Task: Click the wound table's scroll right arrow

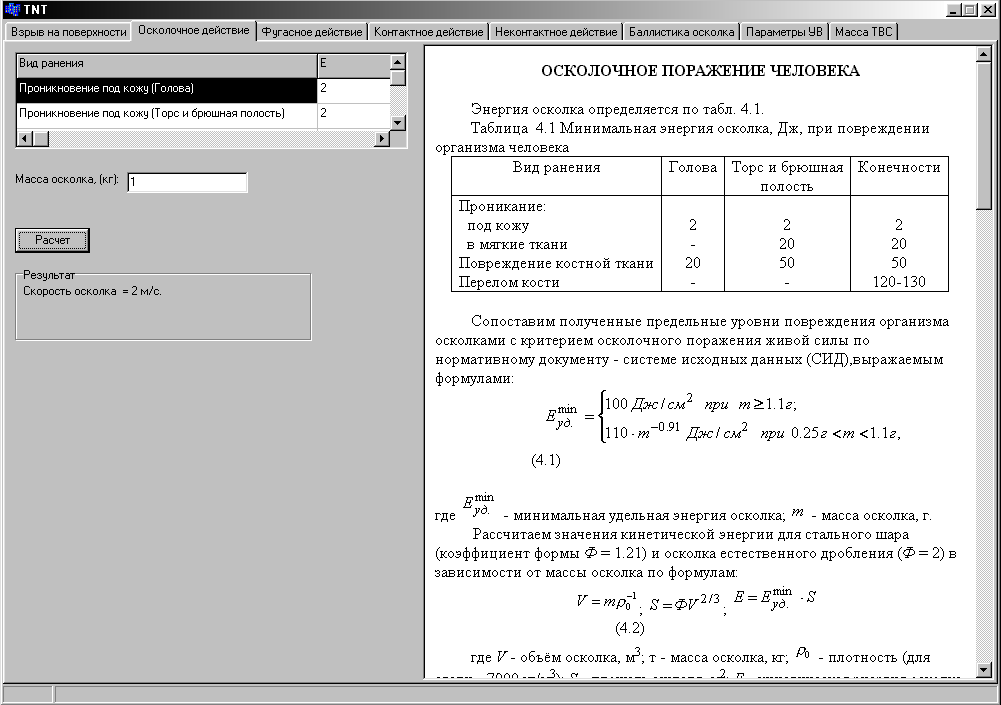Action: [x=382, y=138]
